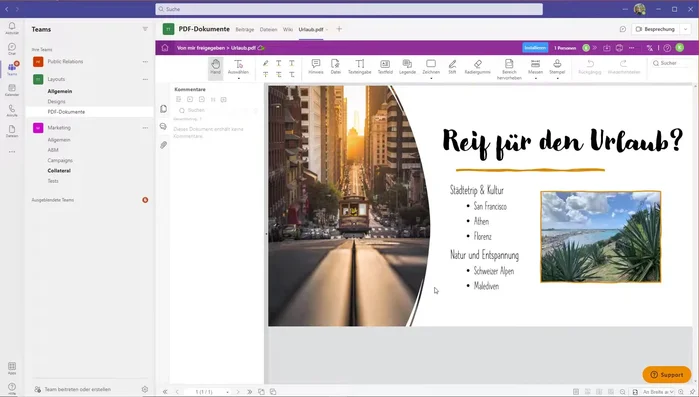Click the zoom in icon in status bar
699x397 pixels.
(x=681, y=392)
